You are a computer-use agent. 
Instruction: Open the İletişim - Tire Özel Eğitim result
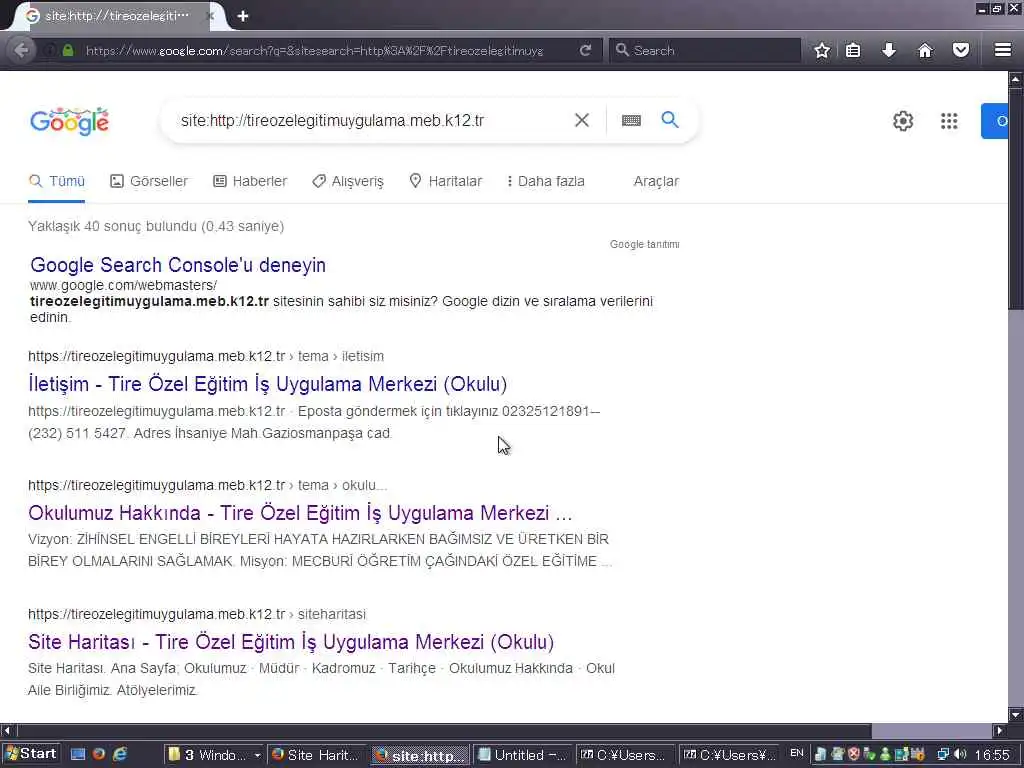(268, 384)
